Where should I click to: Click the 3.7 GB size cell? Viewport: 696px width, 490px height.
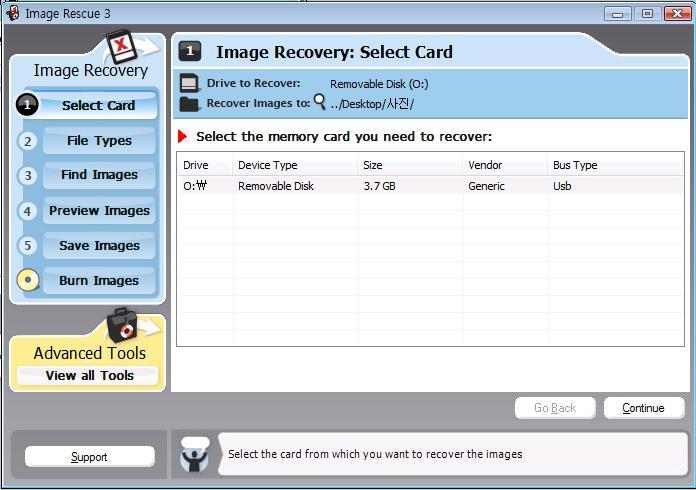tap(380, 186)
